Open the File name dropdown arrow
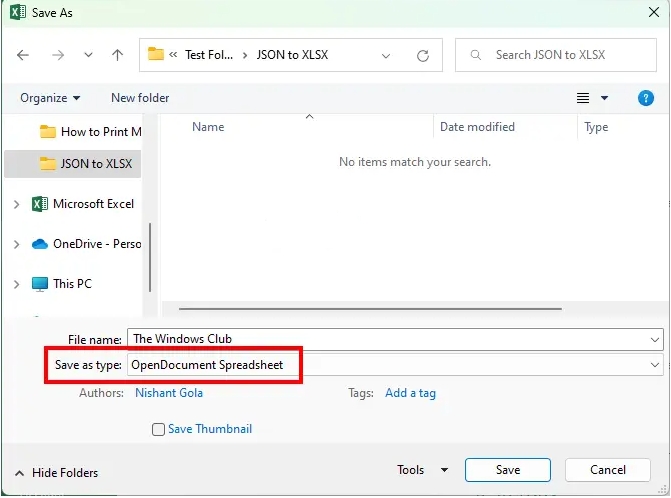The image size is (671, 498). point(654,340)
